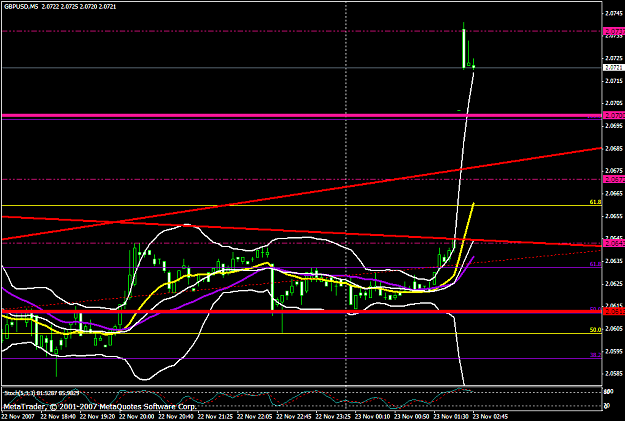Select the red 2.0613 price level tag
Viewport: 625px width, 421px height.
pyautogui.click(x=614, y=312)
